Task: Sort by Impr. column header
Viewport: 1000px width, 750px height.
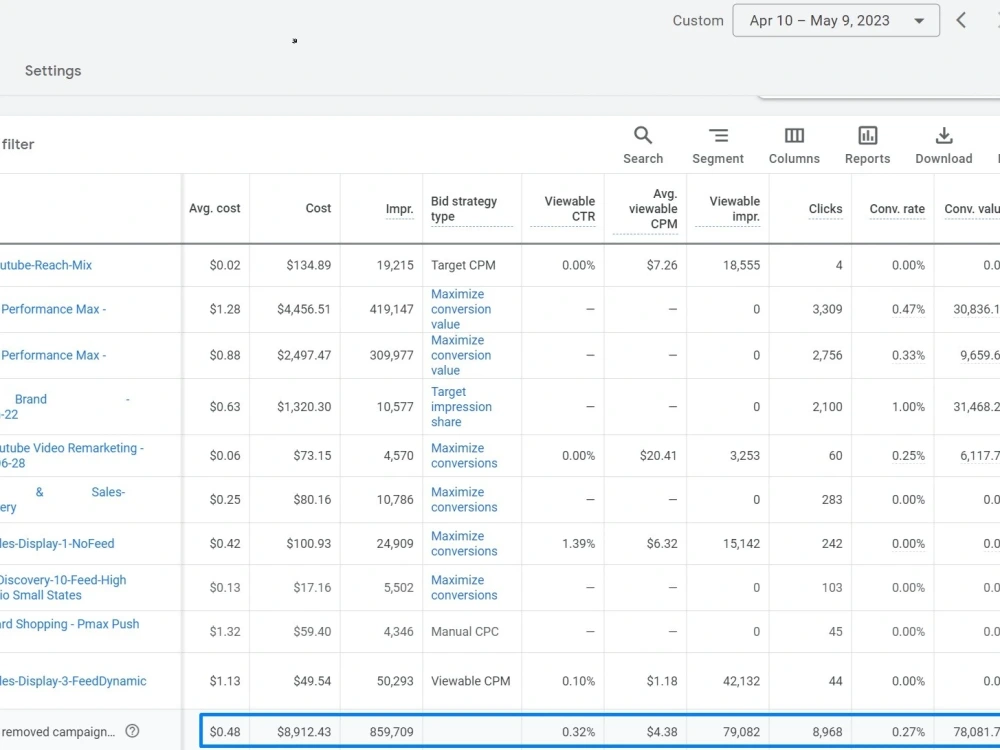Action: point(399,209)
